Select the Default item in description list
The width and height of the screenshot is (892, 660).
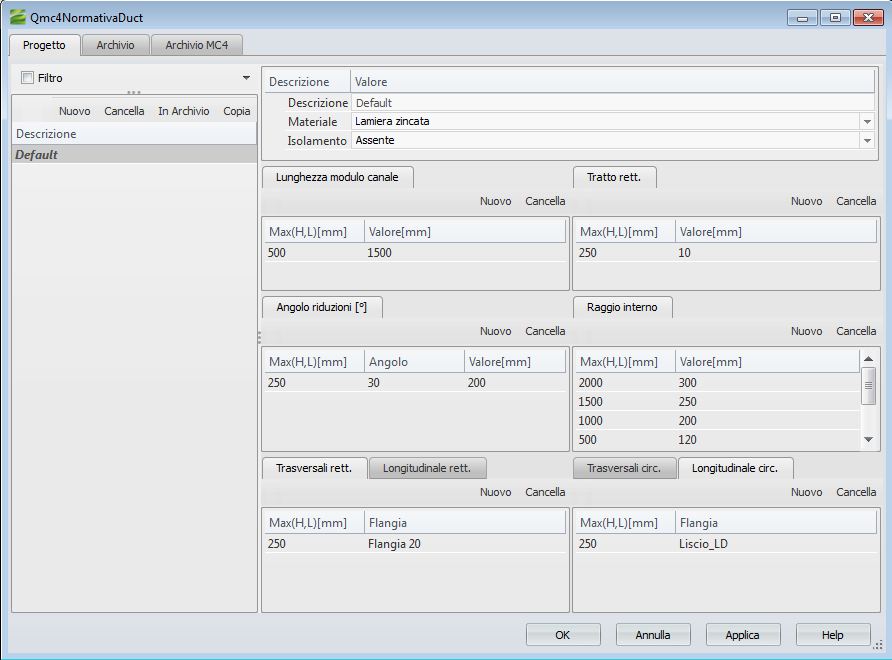coord(37,155)
